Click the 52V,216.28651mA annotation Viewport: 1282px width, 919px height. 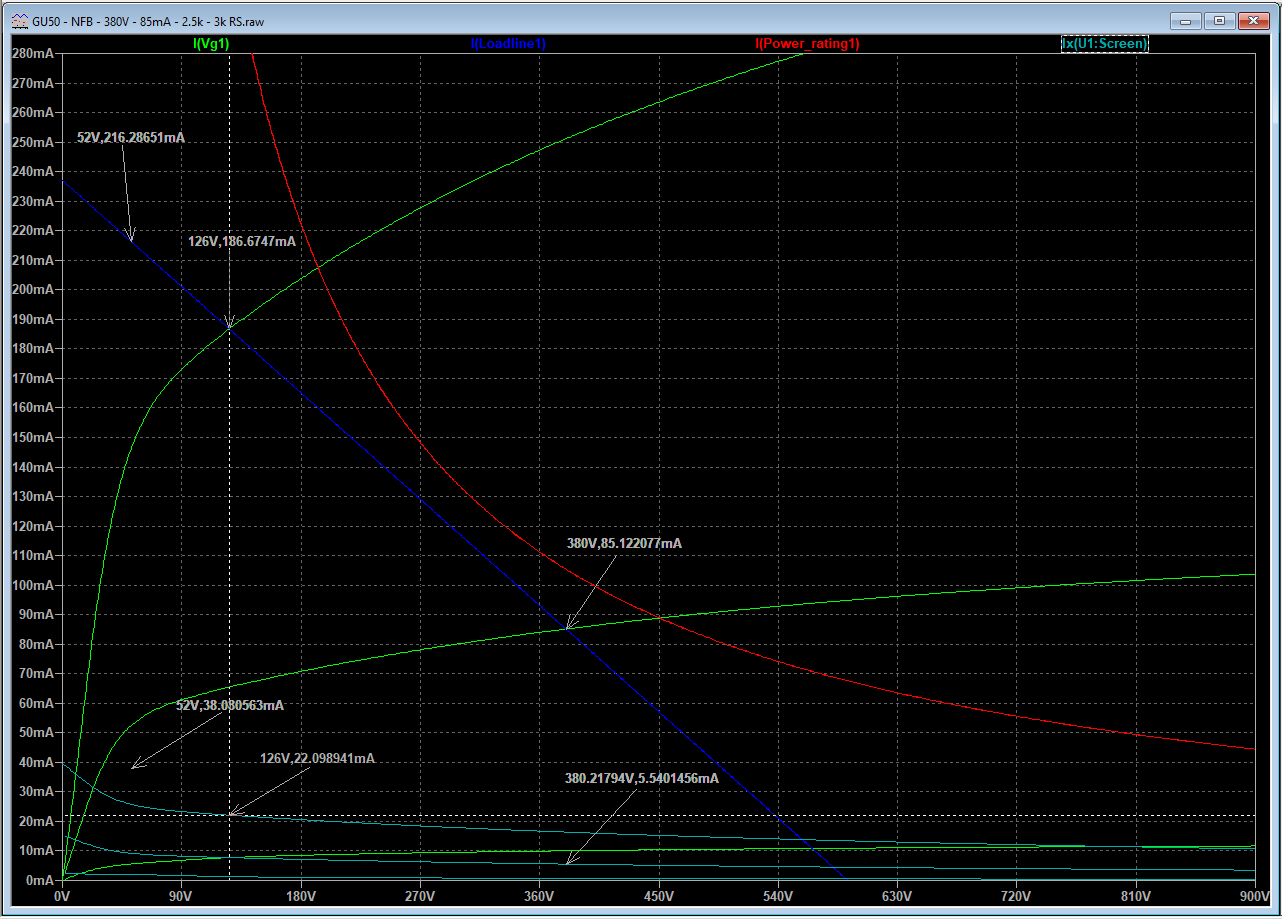coord(131,138)
